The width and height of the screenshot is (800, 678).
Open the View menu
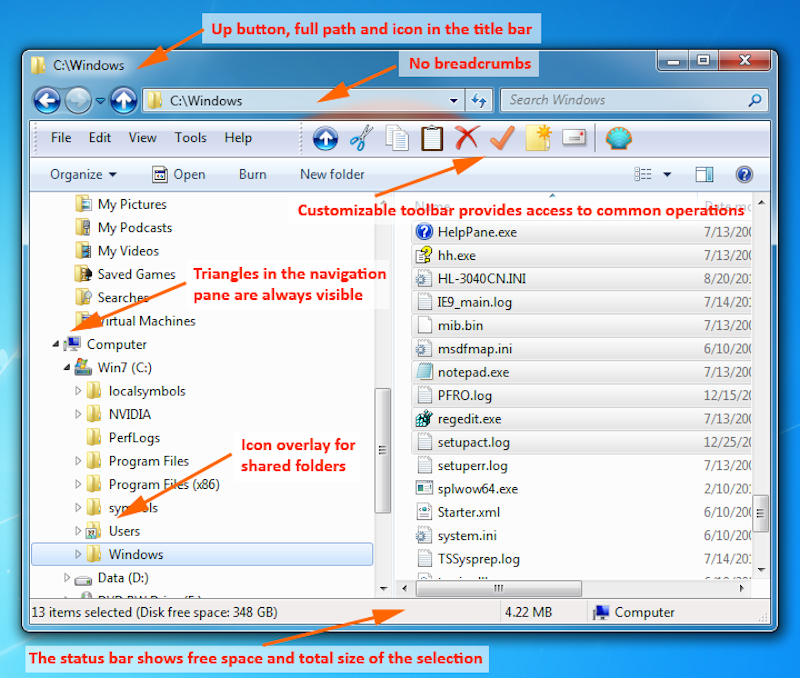(x=143, y=138)
